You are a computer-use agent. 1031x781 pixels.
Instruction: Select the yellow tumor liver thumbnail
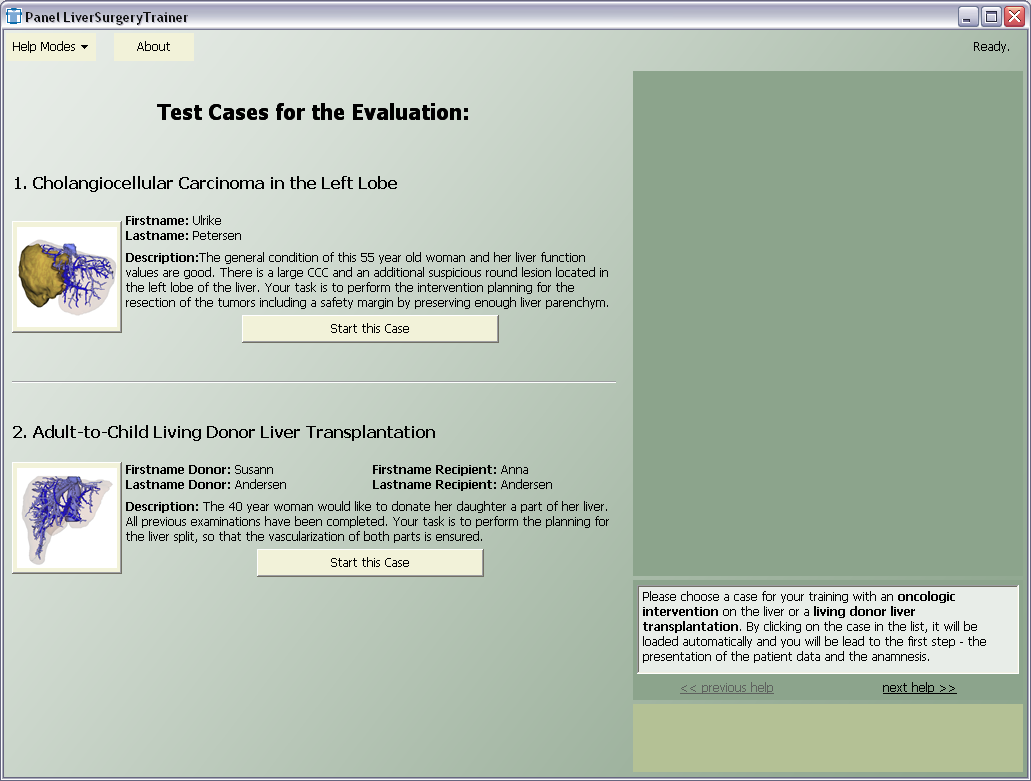click(67, 277)
